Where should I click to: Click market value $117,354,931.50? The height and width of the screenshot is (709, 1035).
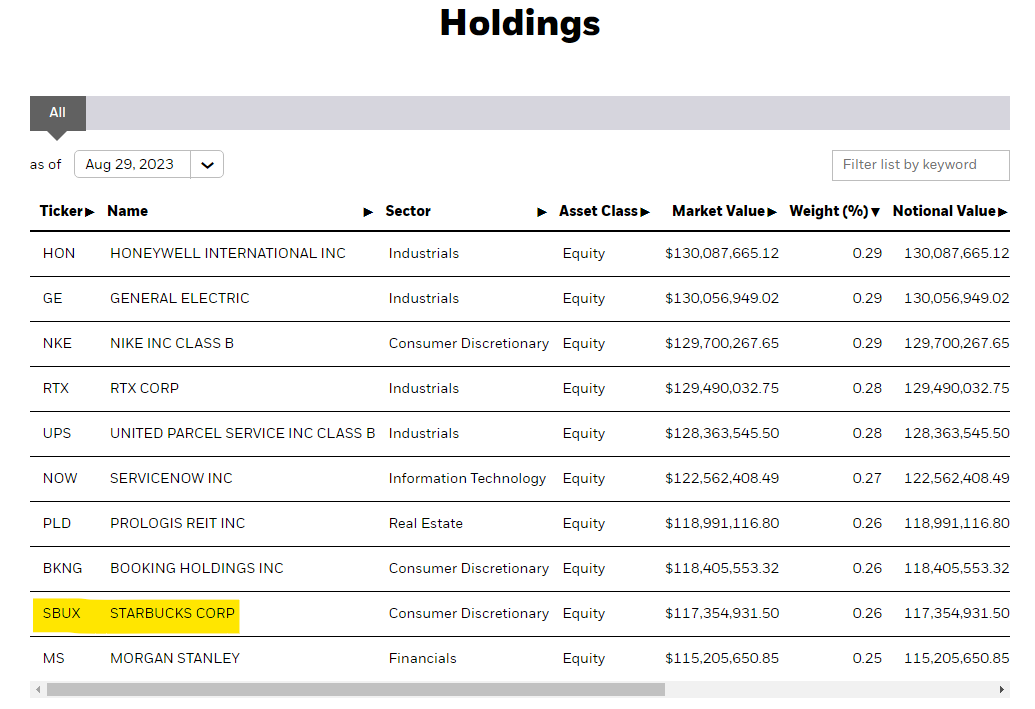[x=721, y=613]
